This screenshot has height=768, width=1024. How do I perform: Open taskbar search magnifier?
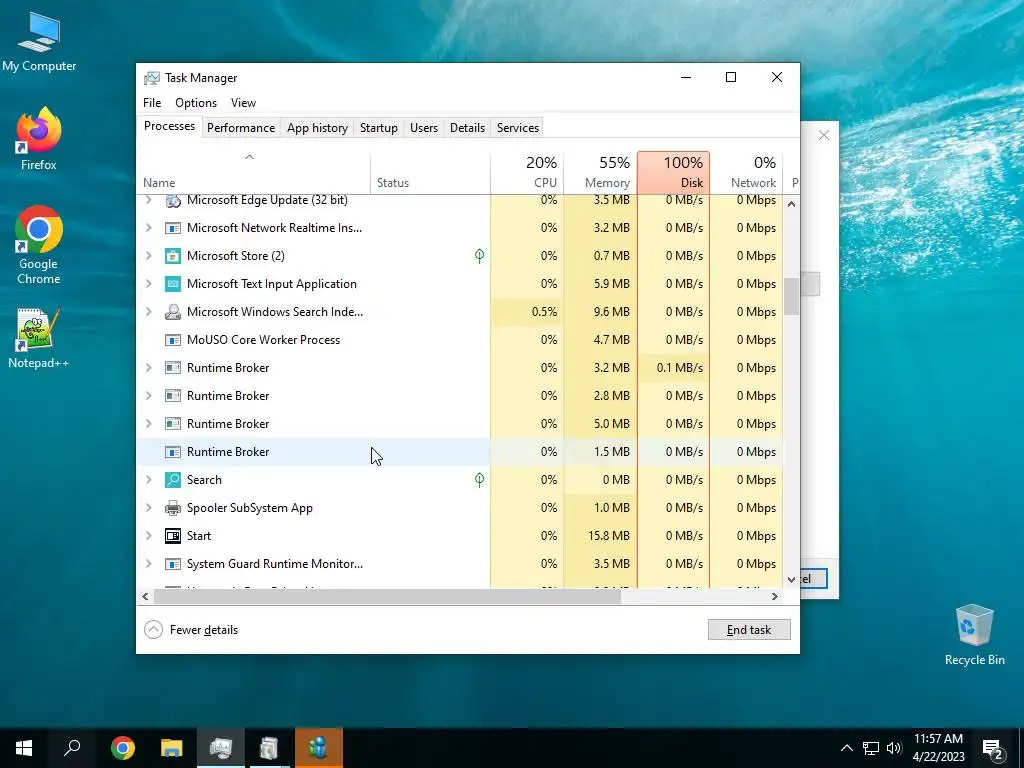[72, 748]
